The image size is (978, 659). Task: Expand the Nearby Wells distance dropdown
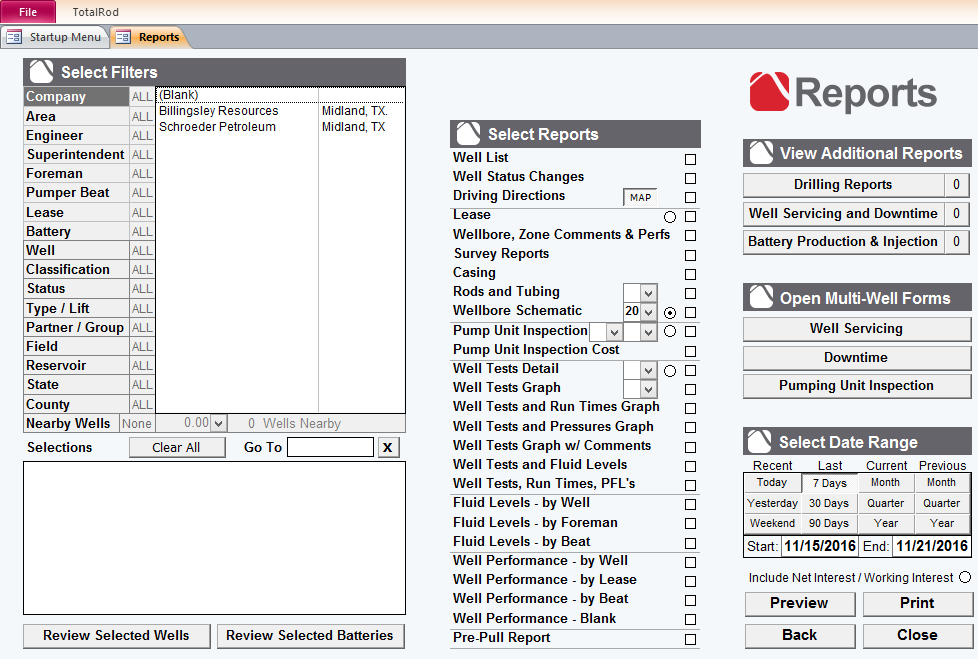point(218,423)
